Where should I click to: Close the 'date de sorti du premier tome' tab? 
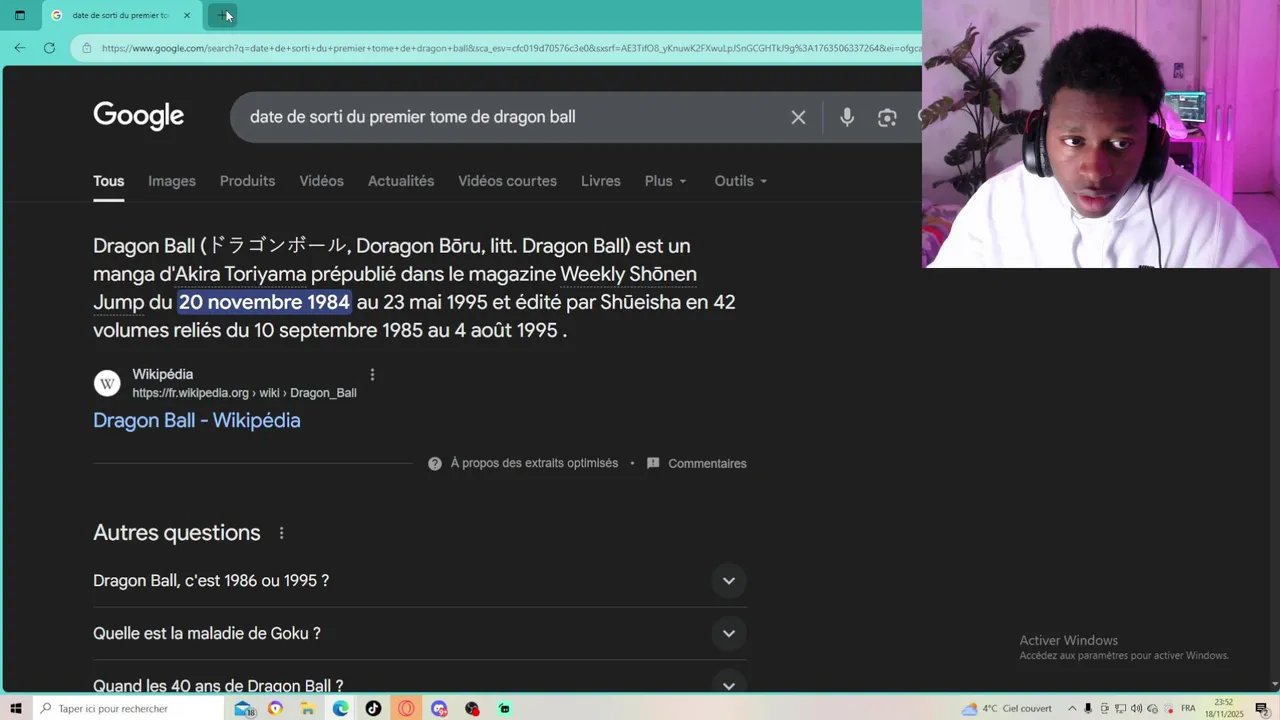[x=187, y=15]
